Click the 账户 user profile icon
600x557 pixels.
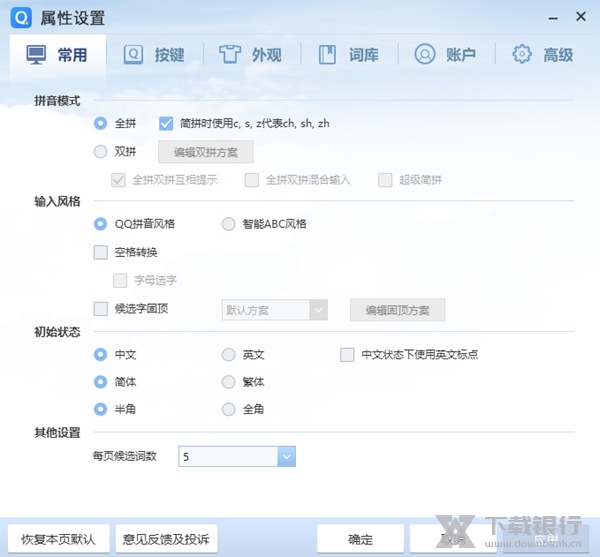[425, 54]
